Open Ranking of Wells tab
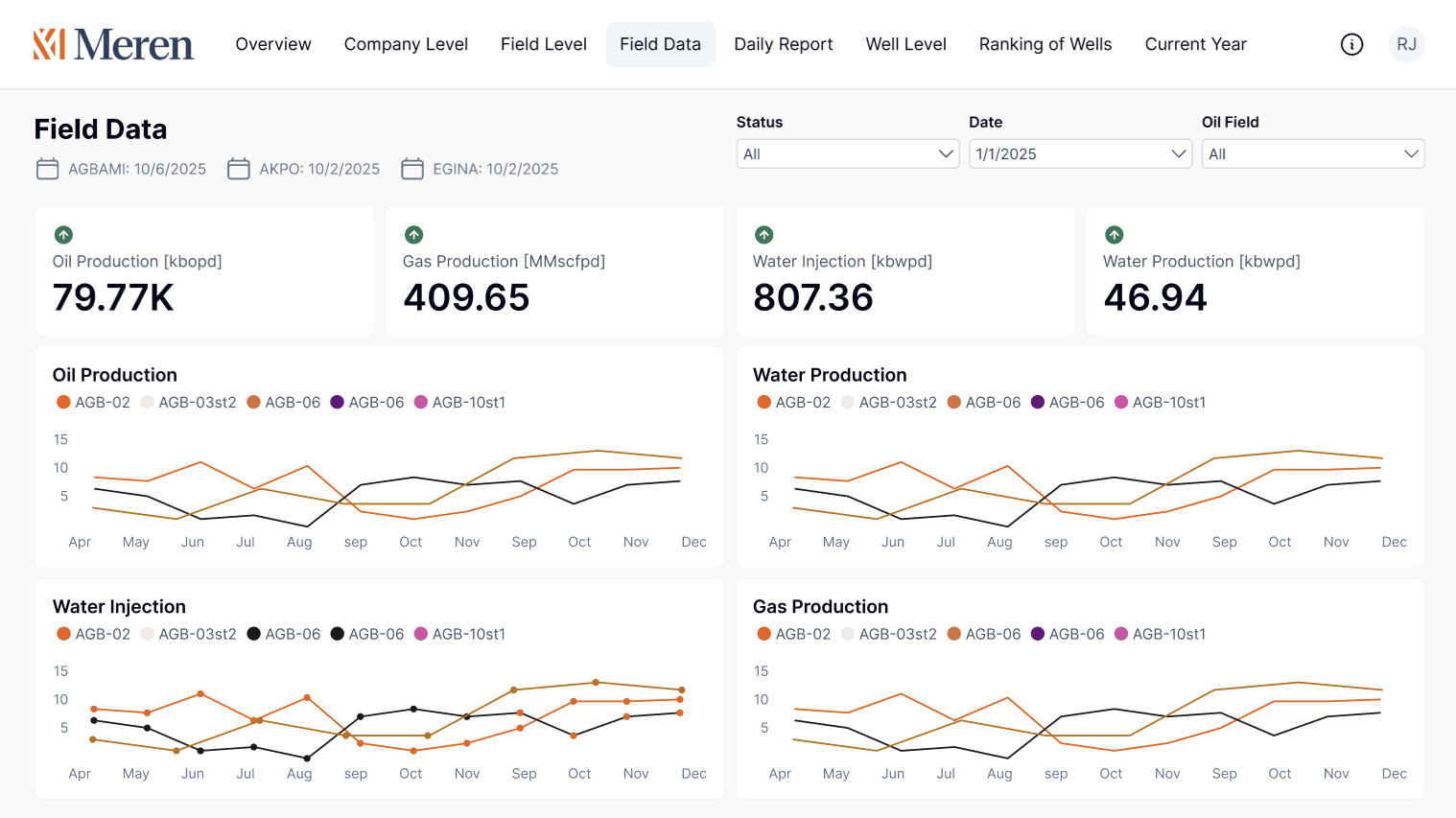The width and height of the screenshot is (1456, 818). coord(1045,44)
